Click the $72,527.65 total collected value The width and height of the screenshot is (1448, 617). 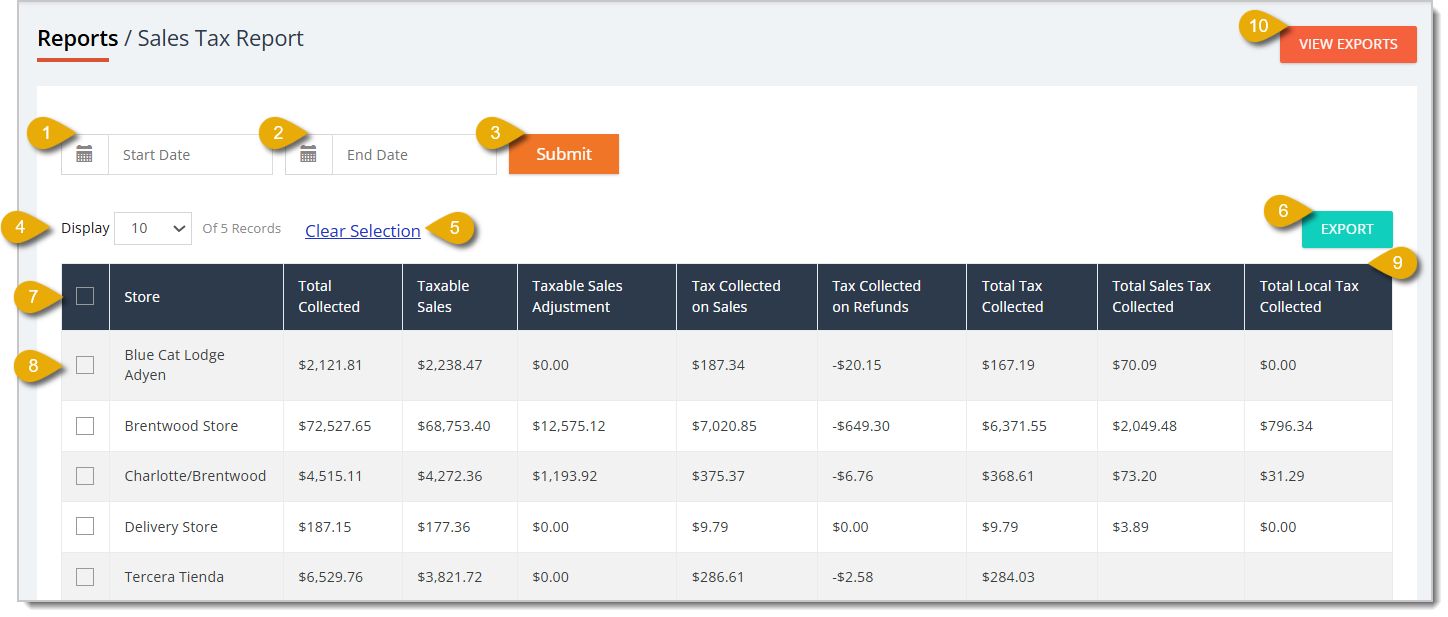click(x=335, y=426)
